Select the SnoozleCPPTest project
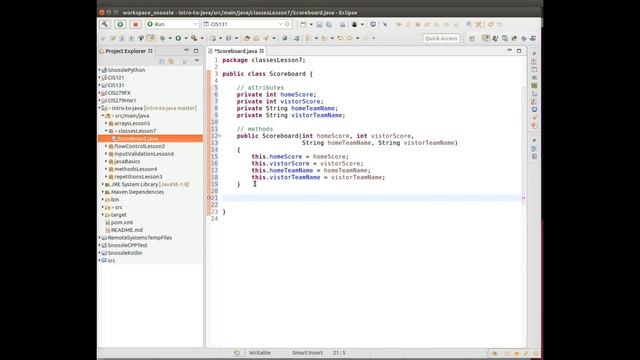Screen dimensions: 640x360 click(127, 245)
